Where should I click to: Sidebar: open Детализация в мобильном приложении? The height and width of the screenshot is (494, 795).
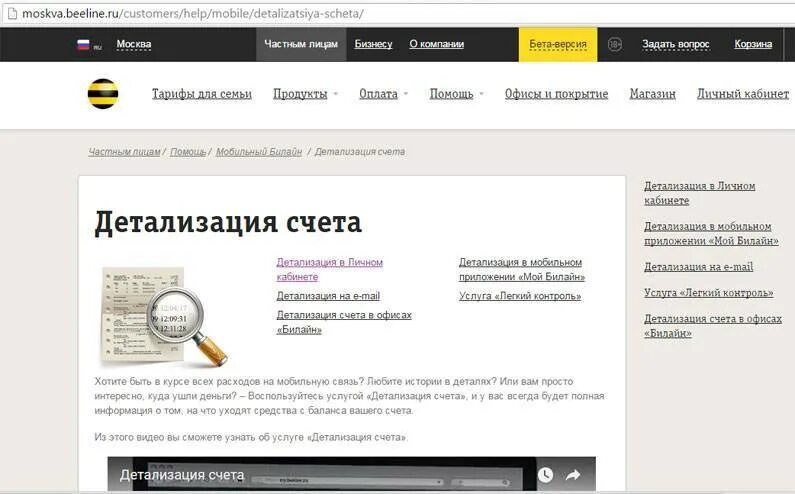pyautogui.click(x=711, y=233)
